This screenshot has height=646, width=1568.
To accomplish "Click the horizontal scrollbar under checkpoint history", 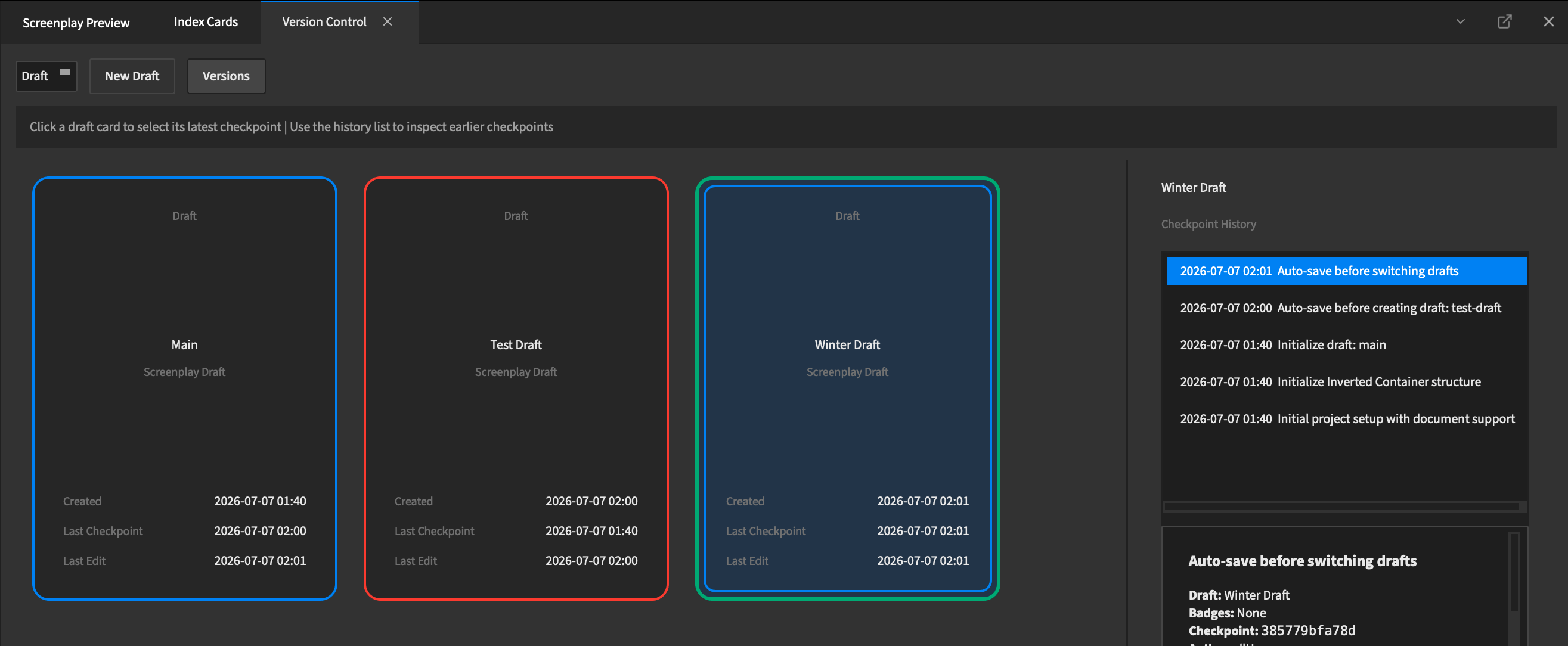I will tap(1341, 507).
